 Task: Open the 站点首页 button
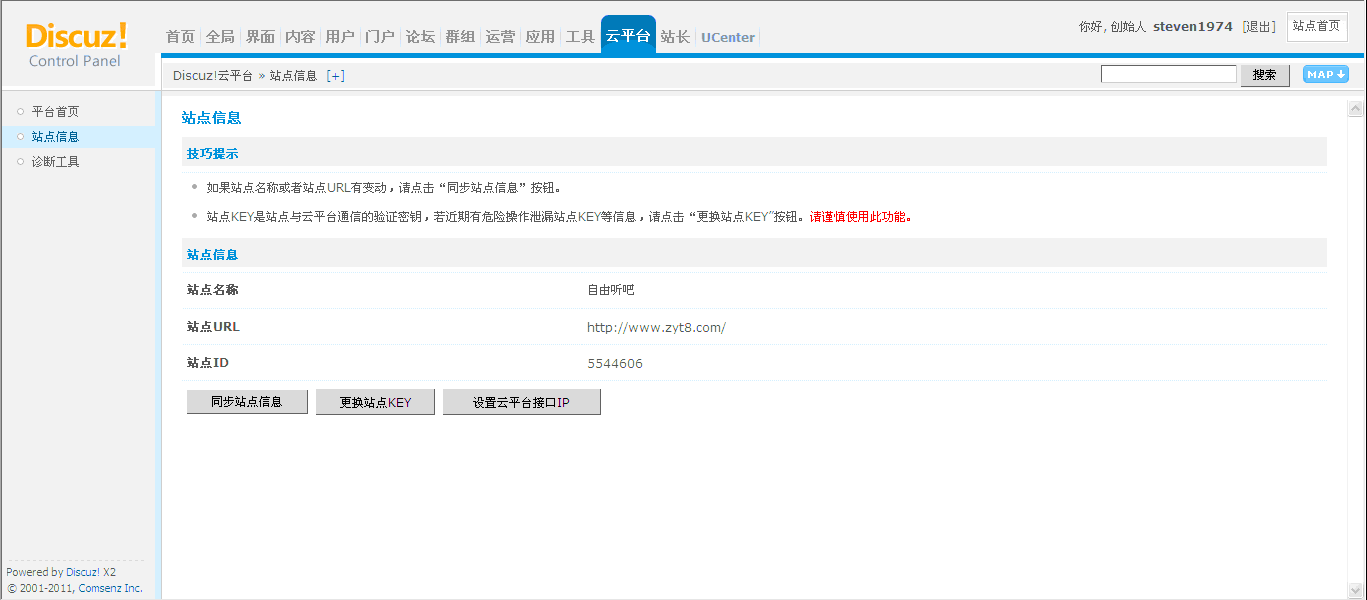tap(1316, 27)
